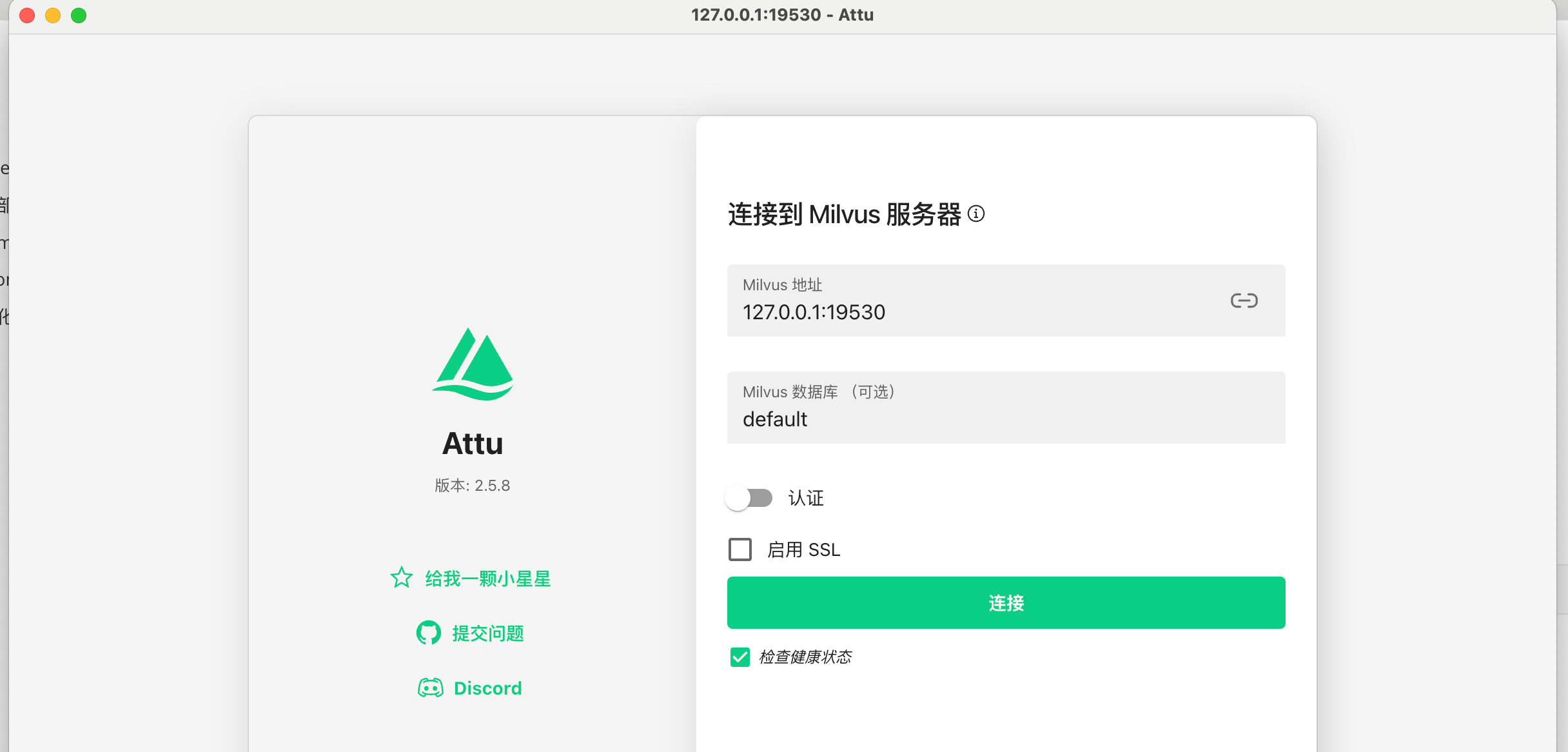The image size is (1568, 752).
Task: Click the star icon next to 给我一颗小星星
Action: pyautogui.click(x=402, y=577)
